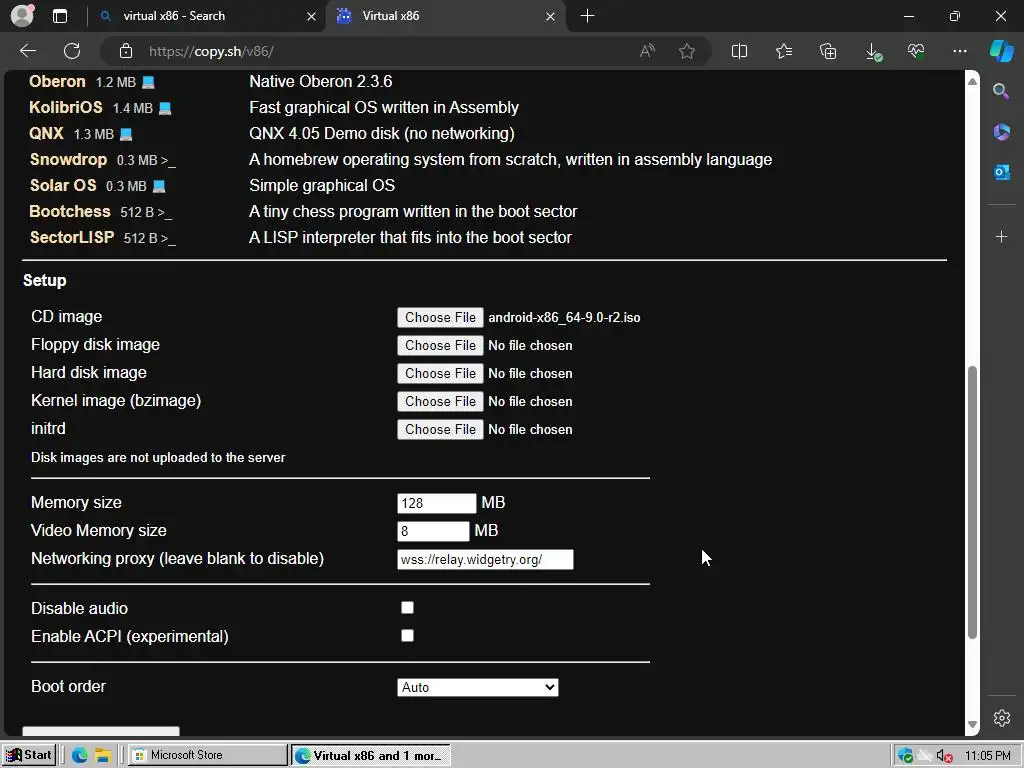Launch the KolibriOS link
1024x768 pixels.
coord(65,107)
